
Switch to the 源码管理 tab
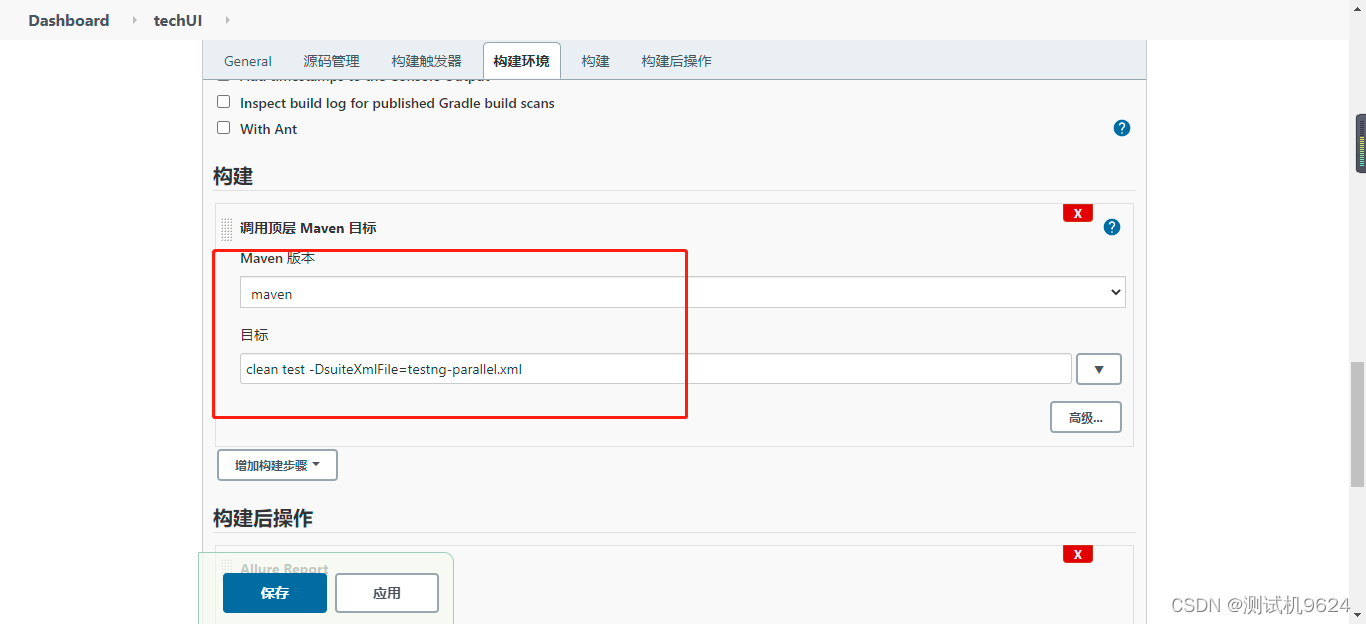331,61
